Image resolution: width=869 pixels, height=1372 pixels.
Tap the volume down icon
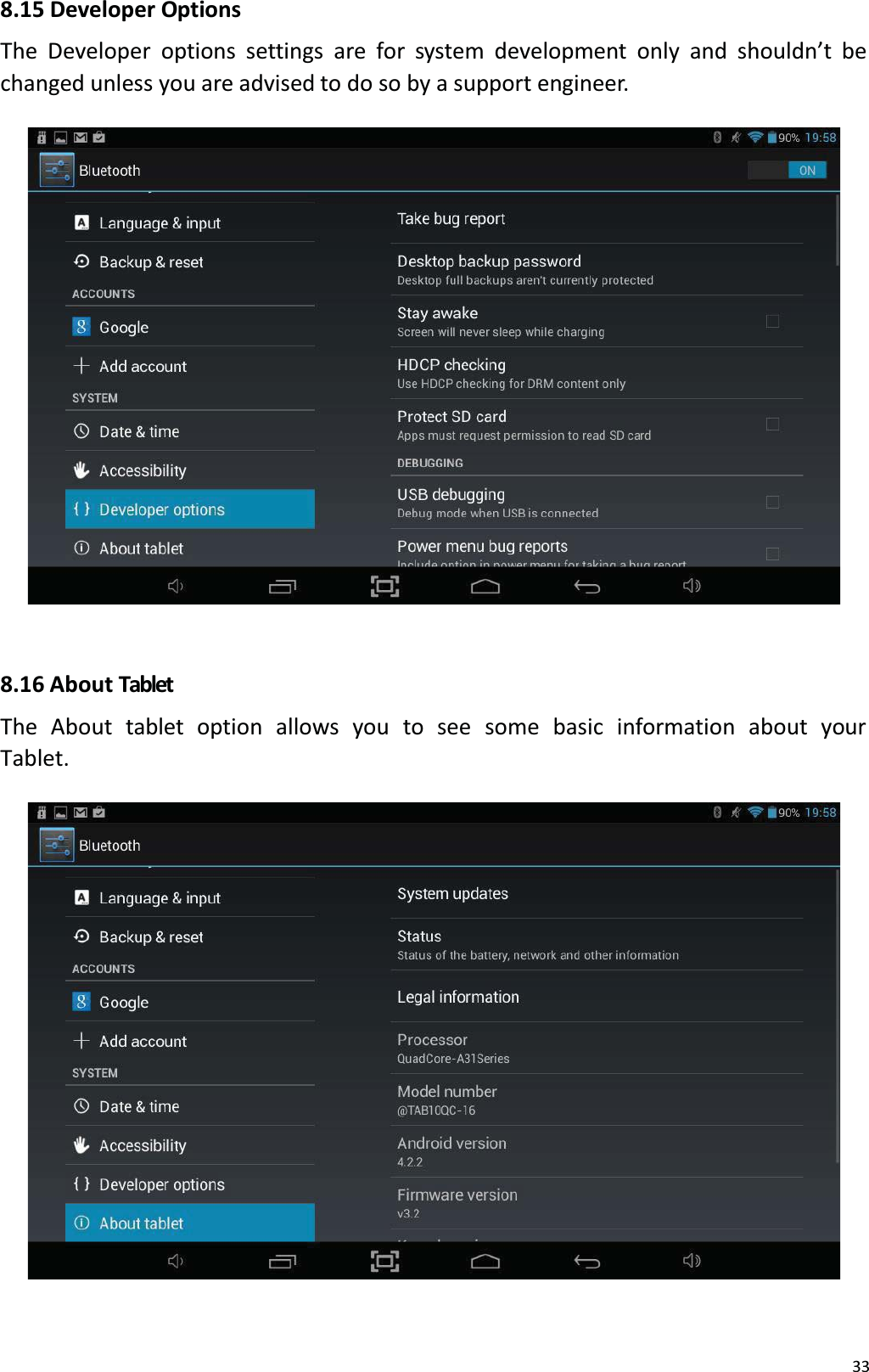176,586
